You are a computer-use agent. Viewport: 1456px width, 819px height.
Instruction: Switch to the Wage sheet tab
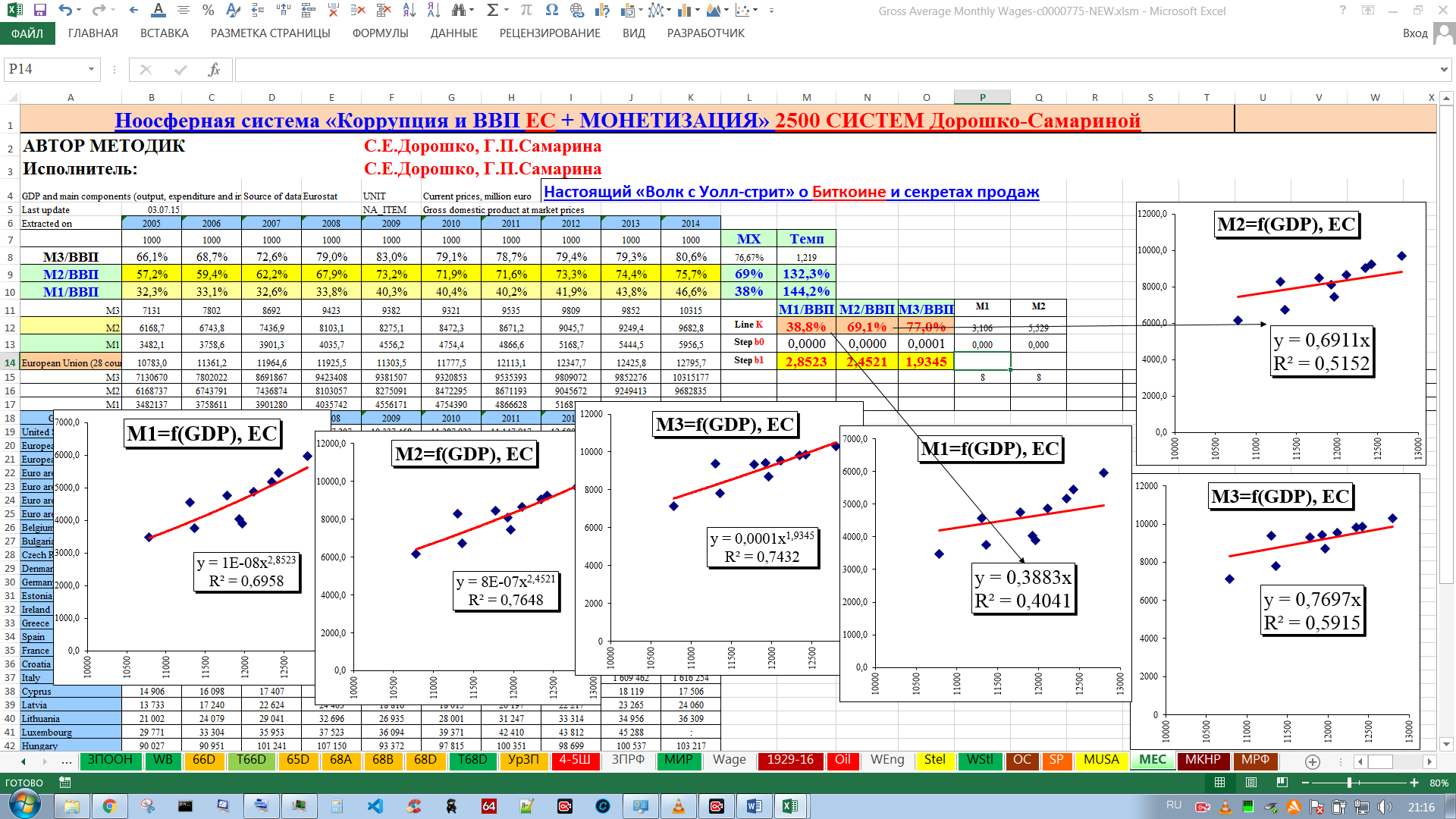point(729,760)
